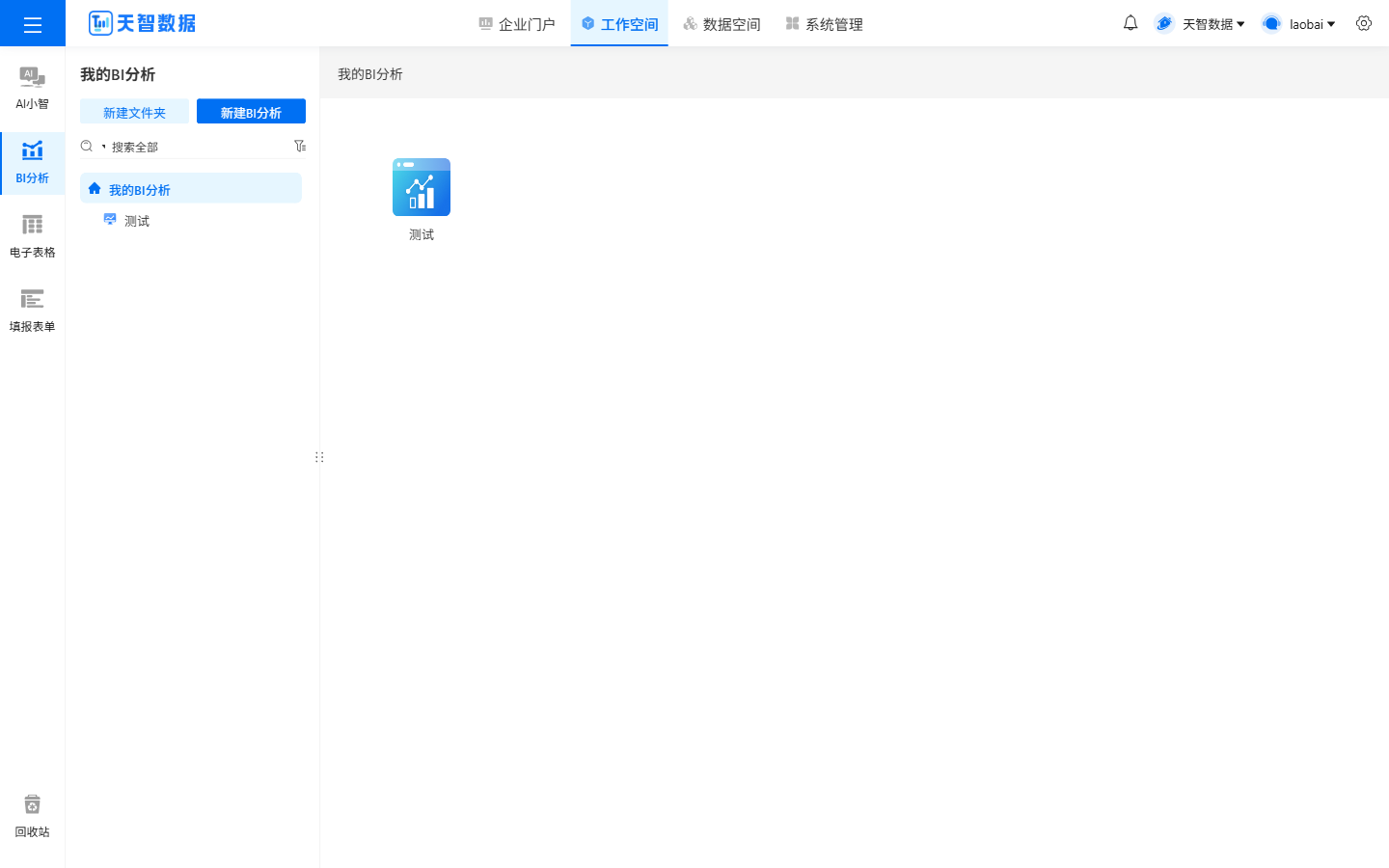
Task: Click the filter icon beside the search box
Action: [x=300, y=146]
